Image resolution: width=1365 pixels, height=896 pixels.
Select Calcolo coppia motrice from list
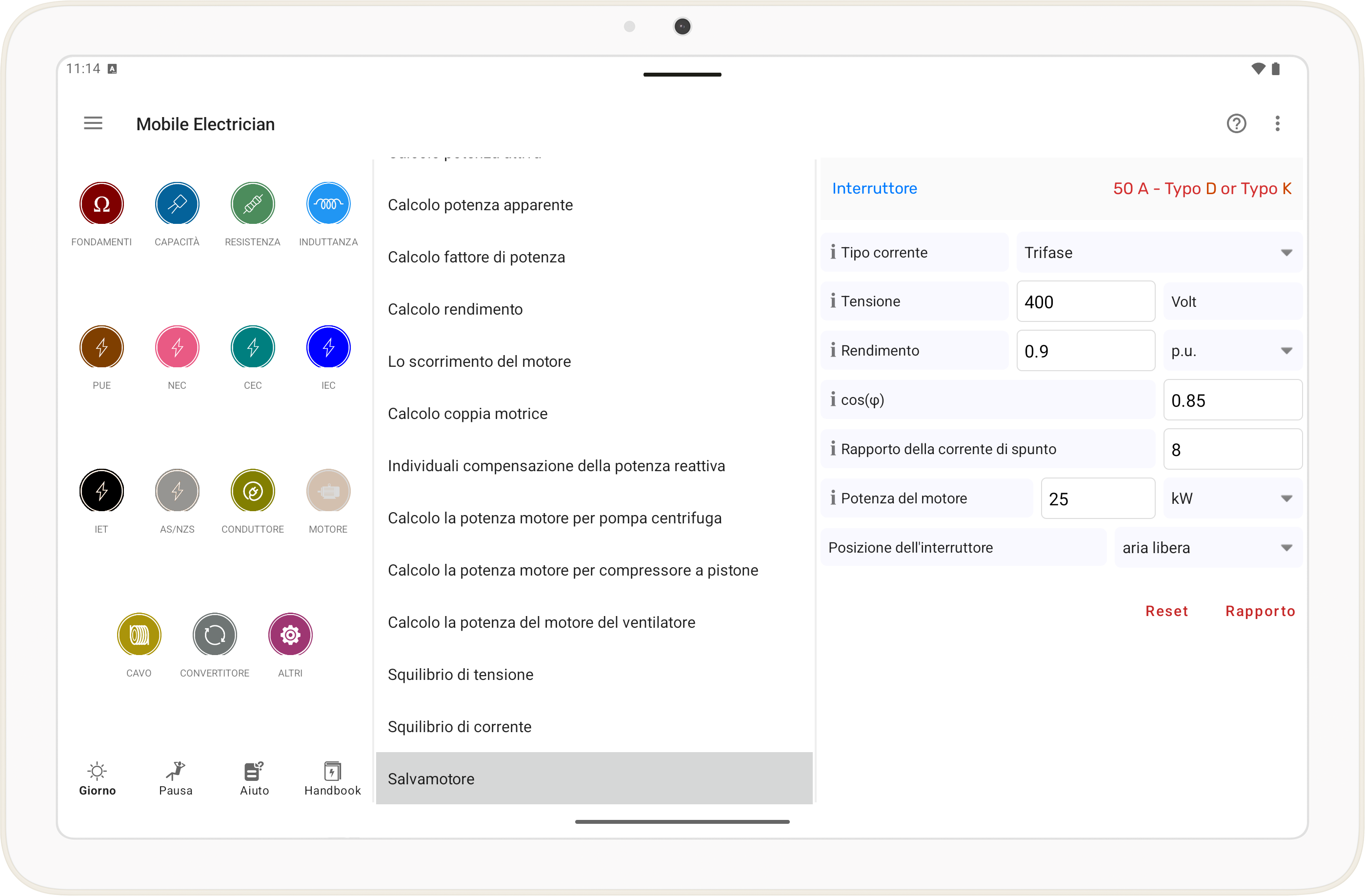tap(467, 414)
